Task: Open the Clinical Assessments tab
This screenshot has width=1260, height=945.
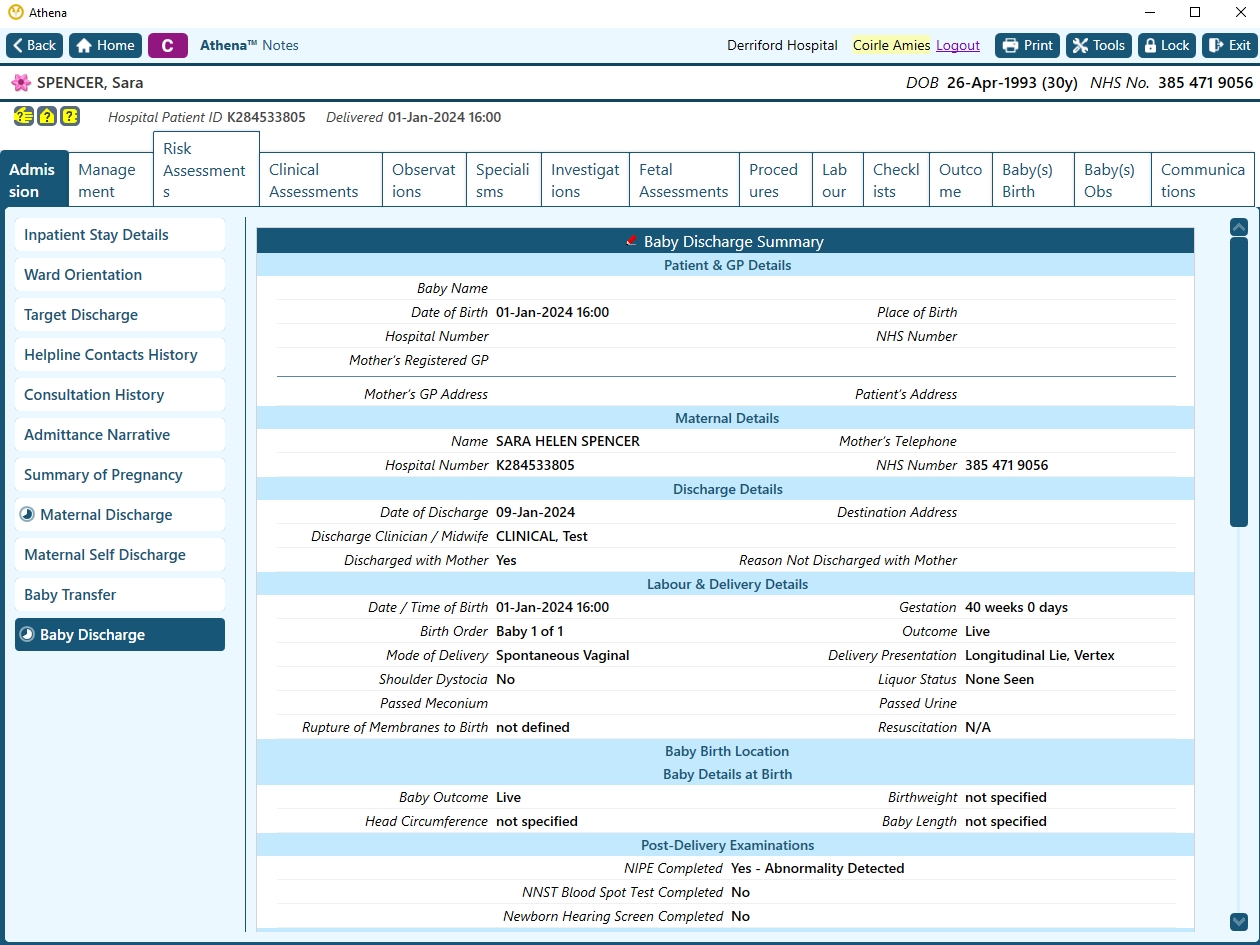Action: 320,180
